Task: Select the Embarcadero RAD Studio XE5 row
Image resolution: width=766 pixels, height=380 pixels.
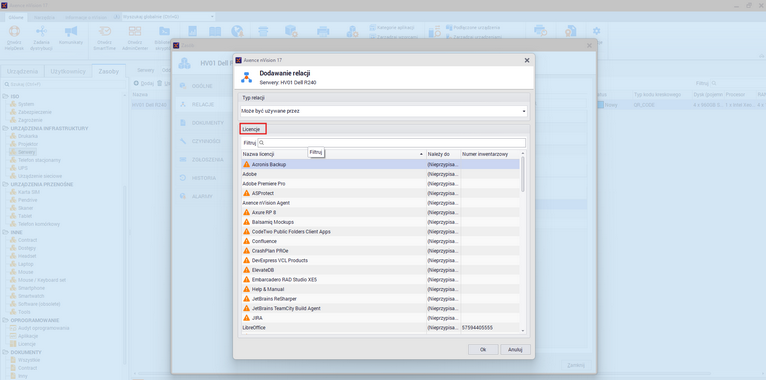Action: [381, 279]
